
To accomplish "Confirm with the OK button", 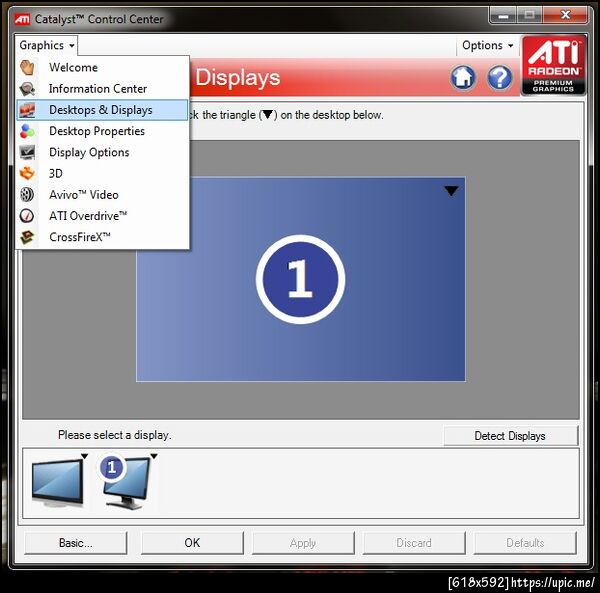I will point(192,543).
